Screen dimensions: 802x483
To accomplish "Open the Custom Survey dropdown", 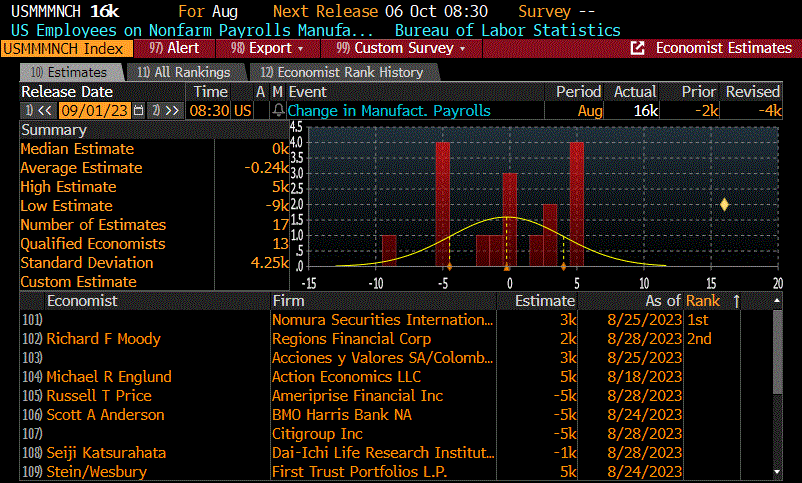I will tap(400, 48).
